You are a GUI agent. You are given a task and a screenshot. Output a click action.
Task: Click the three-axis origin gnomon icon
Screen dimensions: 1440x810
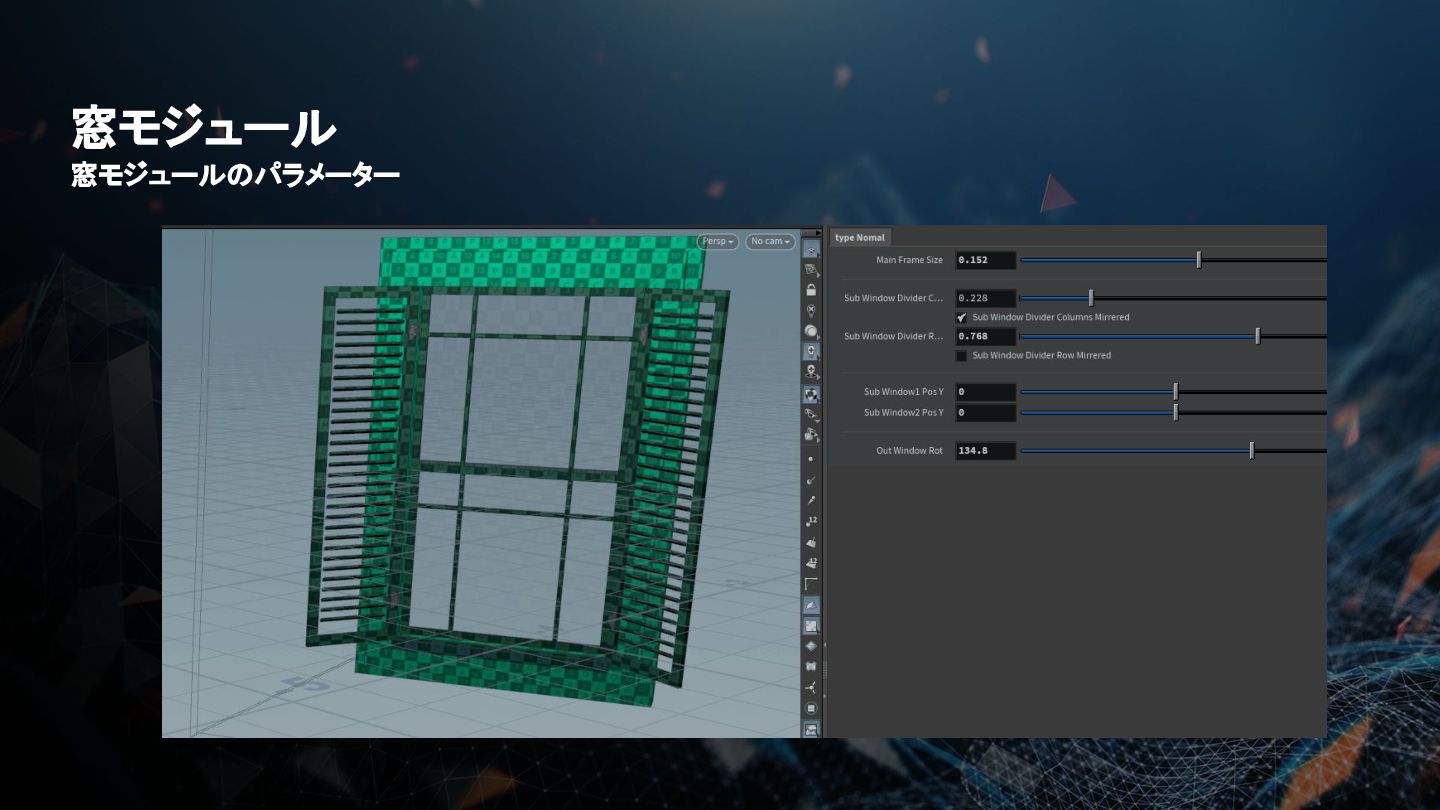(811, 687)
